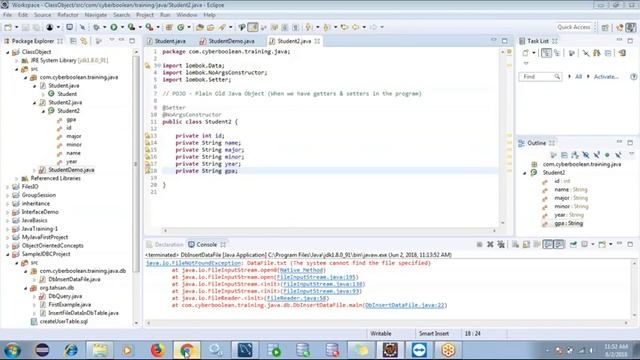This screenshot has width=640, height=360.
Task: Toggle Categorized view in Task List
Action: click(x=546, y=53)
